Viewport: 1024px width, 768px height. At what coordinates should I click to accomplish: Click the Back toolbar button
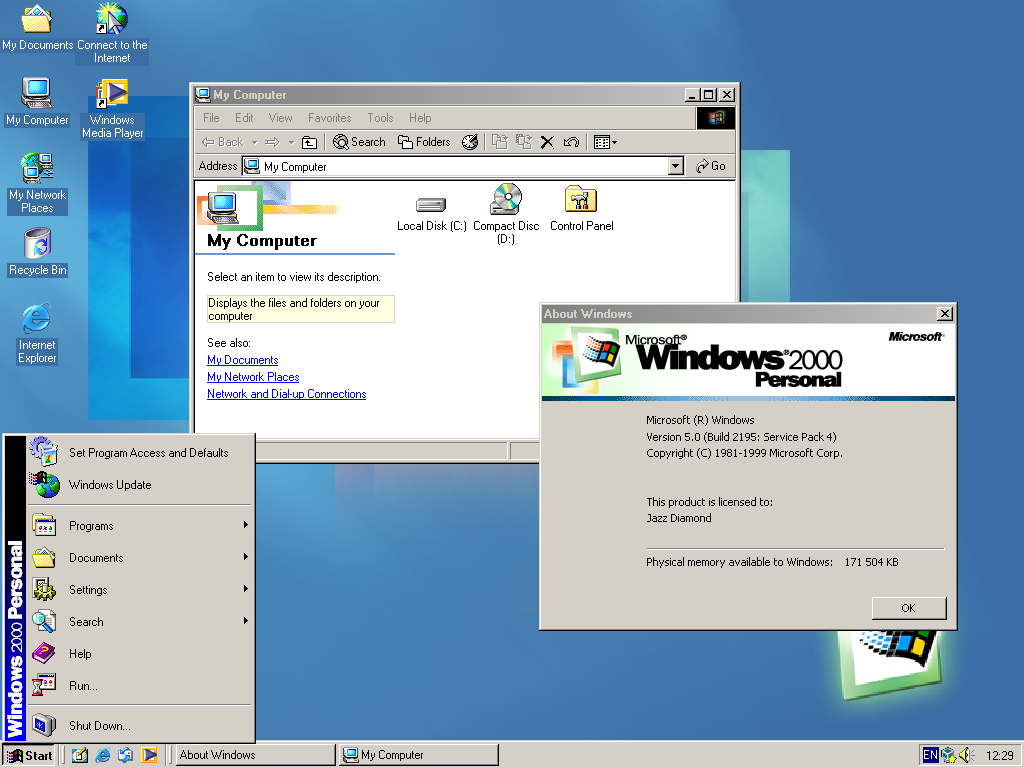[223, 142]
